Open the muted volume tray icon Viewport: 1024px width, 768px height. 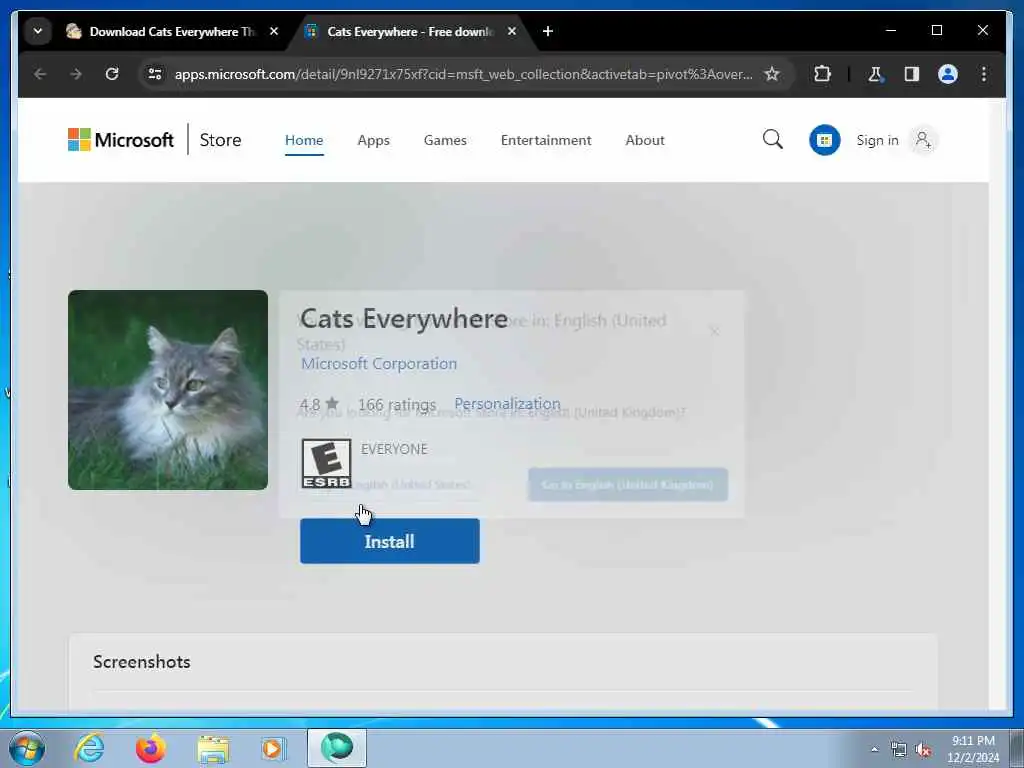pos(923,750)
